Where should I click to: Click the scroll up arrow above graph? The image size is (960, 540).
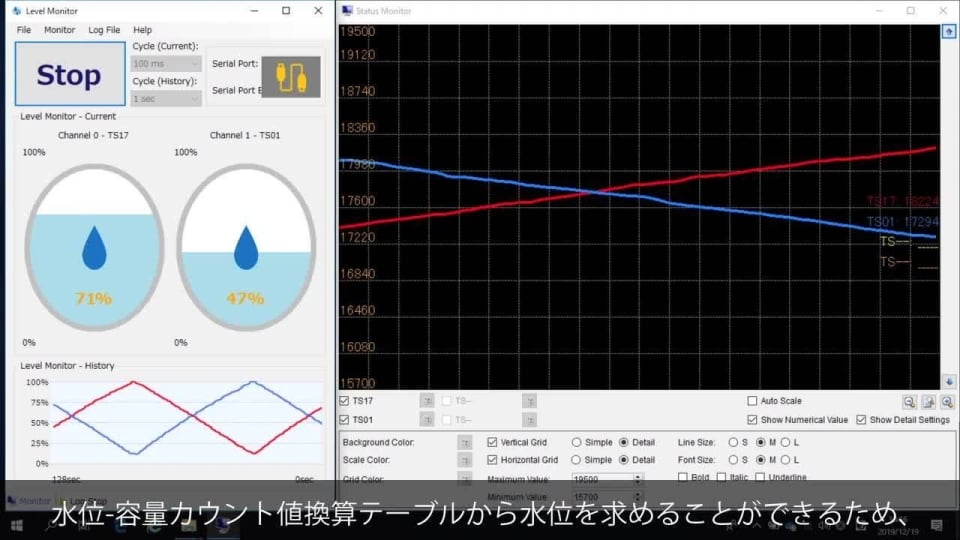pos(948,31)
